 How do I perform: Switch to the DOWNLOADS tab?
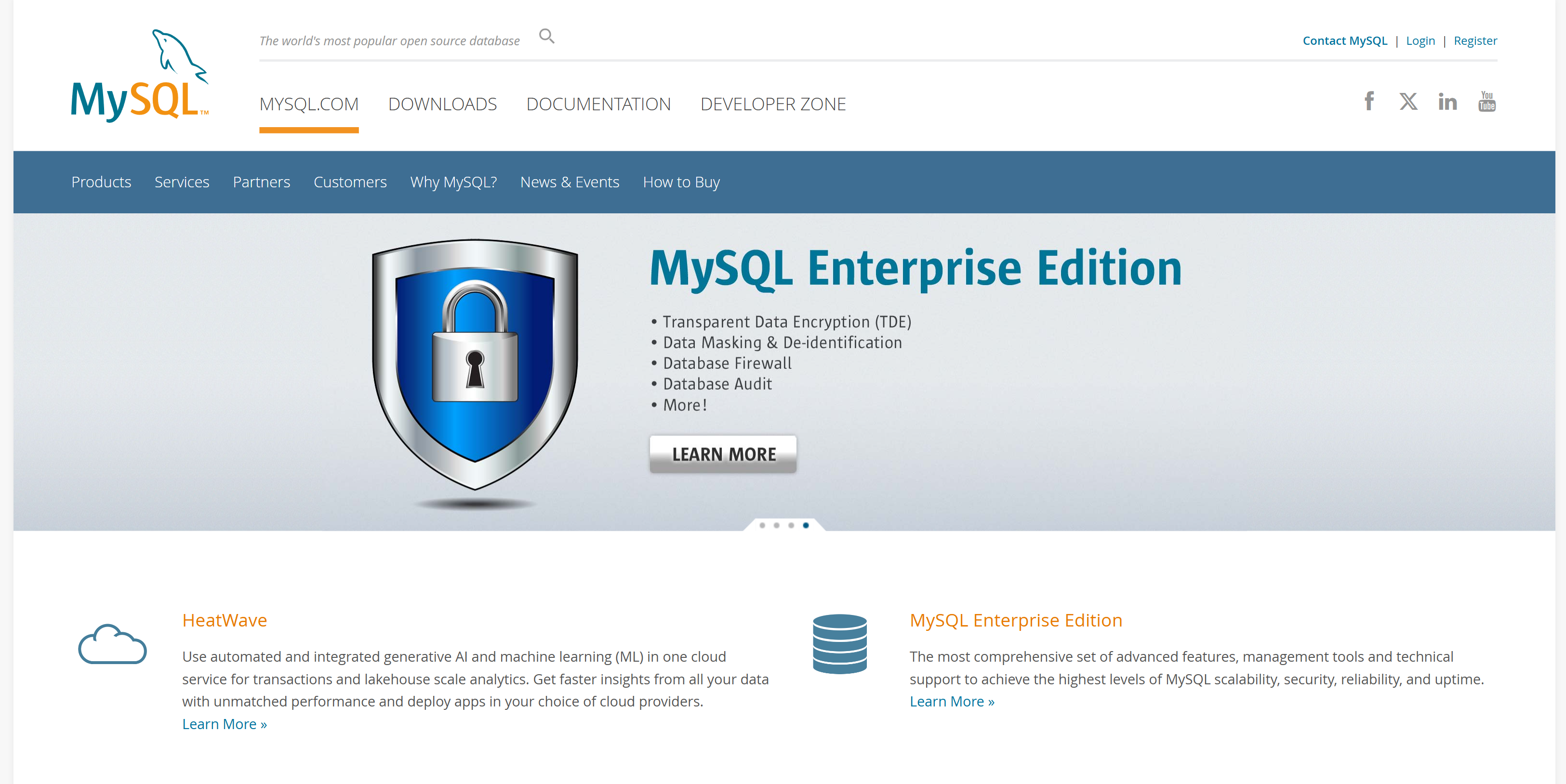click(442, 104)
